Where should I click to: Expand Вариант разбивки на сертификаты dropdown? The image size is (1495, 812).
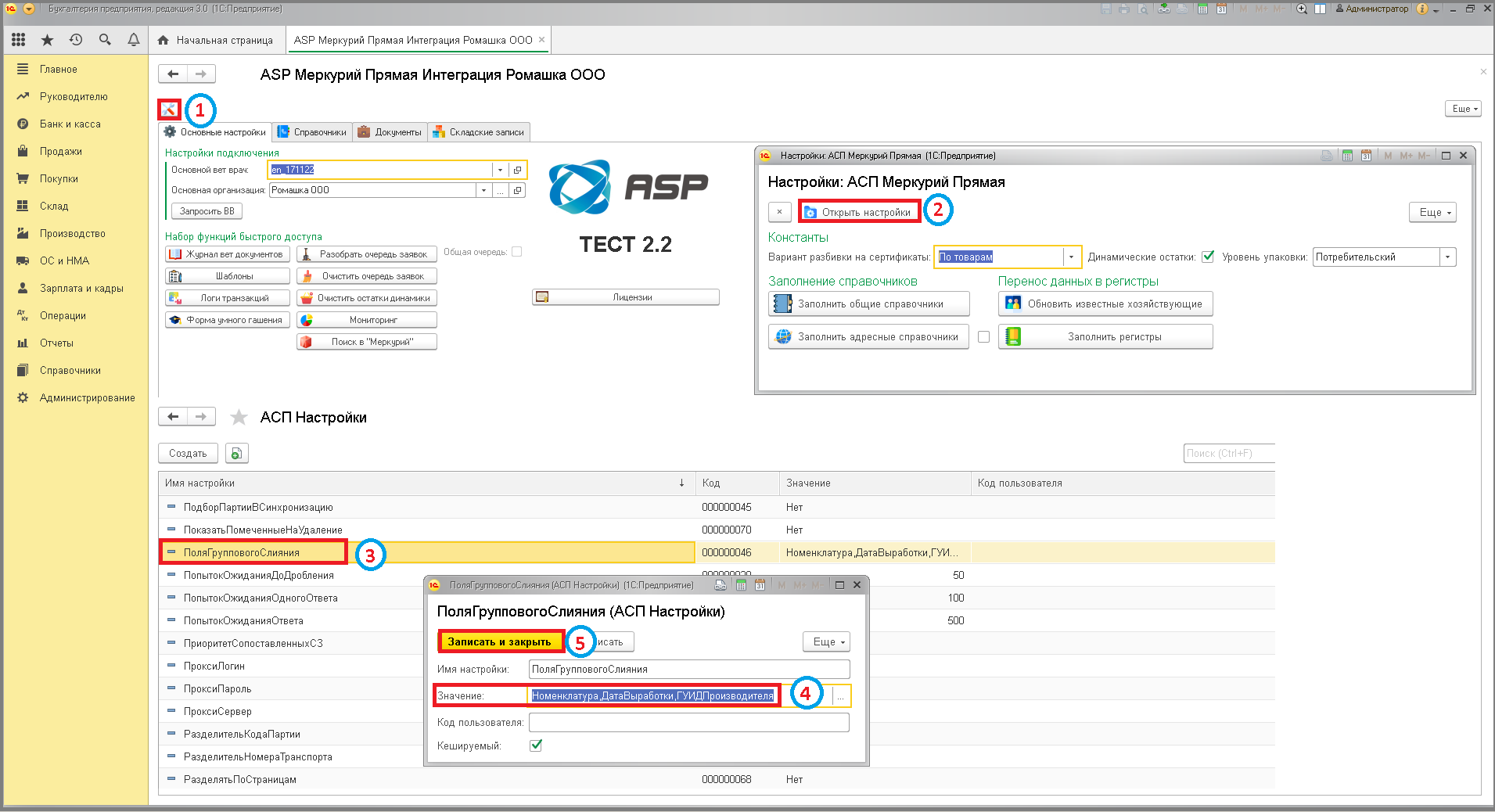tap(1071, 257)
